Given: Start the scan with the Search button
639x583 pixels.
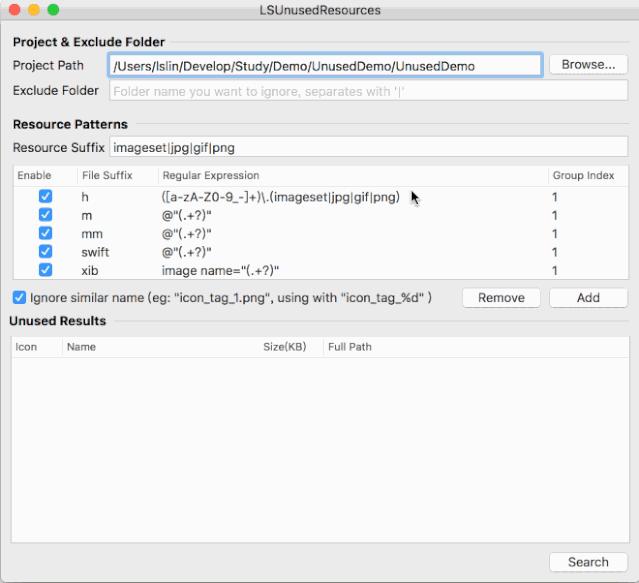Looking at the screenshot, I should 588,562.
